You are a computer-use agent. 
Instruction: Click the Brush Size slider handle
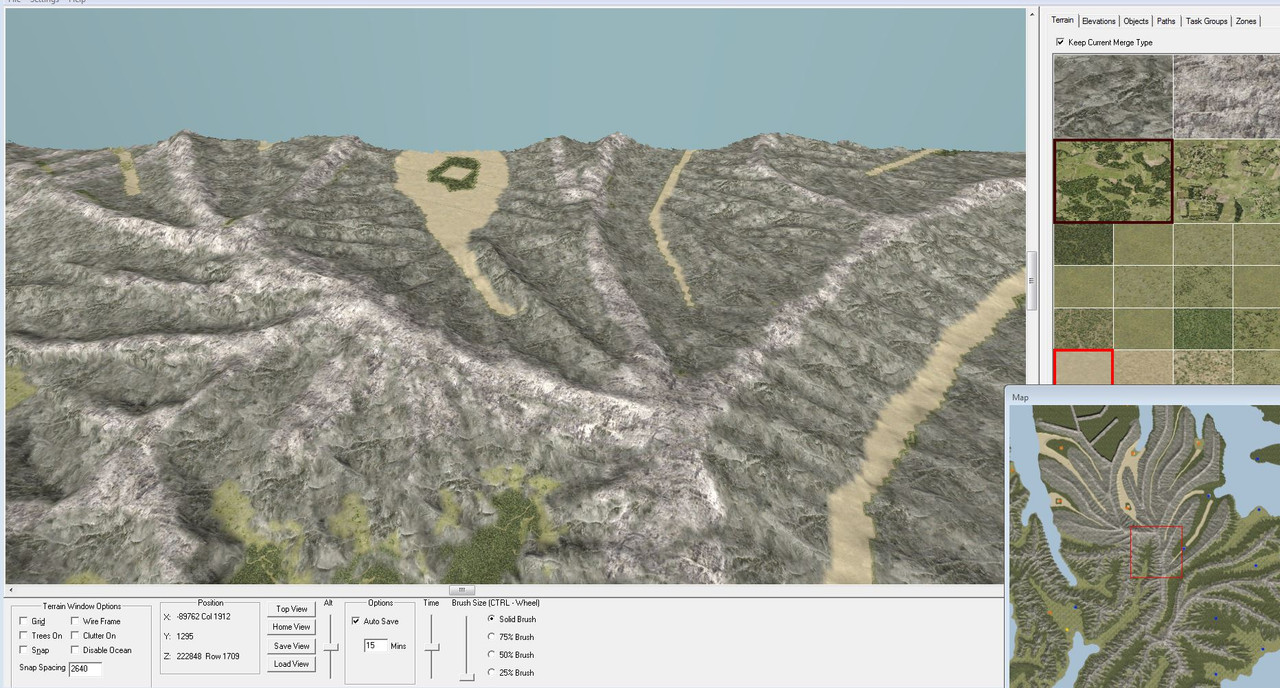pos(466,678)
